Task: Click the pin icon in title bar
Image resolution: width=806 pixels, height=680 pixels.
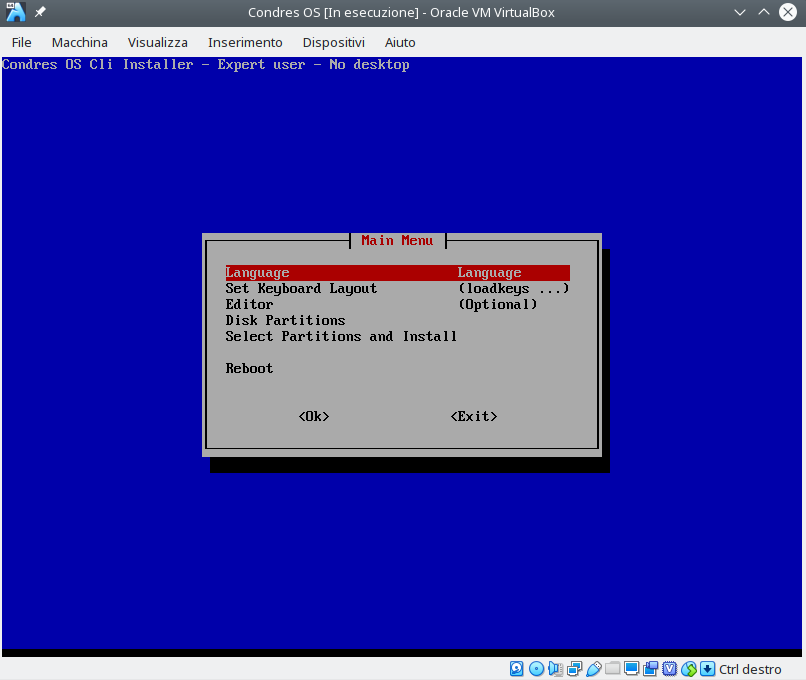Action: coord(41,13)
